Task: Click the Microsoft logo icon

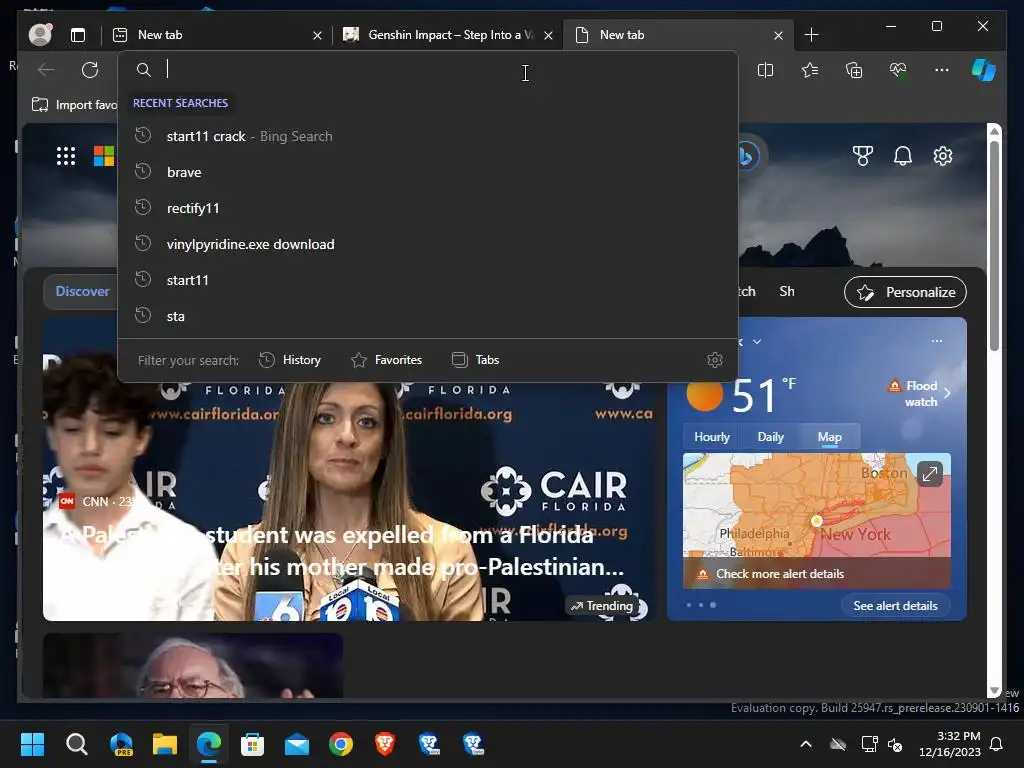Action: 104,156
